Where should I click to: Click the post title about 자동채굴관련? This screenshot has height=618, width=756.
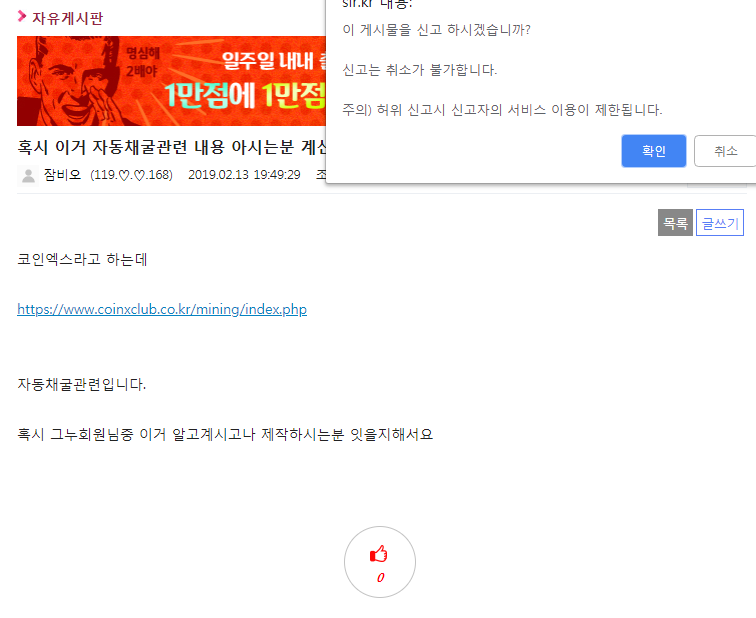[172, 147]
